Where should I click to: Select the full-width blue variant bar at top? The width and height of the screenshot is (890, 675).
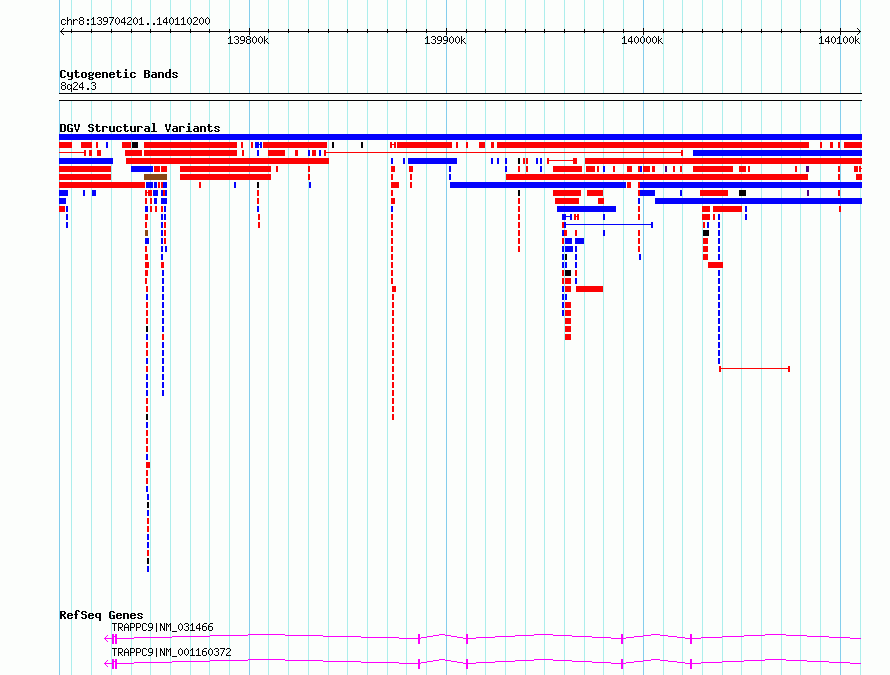460,137
